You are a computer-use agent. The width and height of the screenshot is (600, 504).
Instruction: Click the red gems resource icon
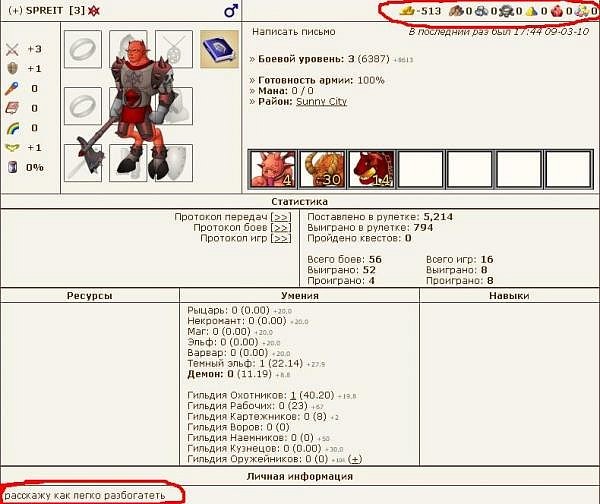click(557, 11)
